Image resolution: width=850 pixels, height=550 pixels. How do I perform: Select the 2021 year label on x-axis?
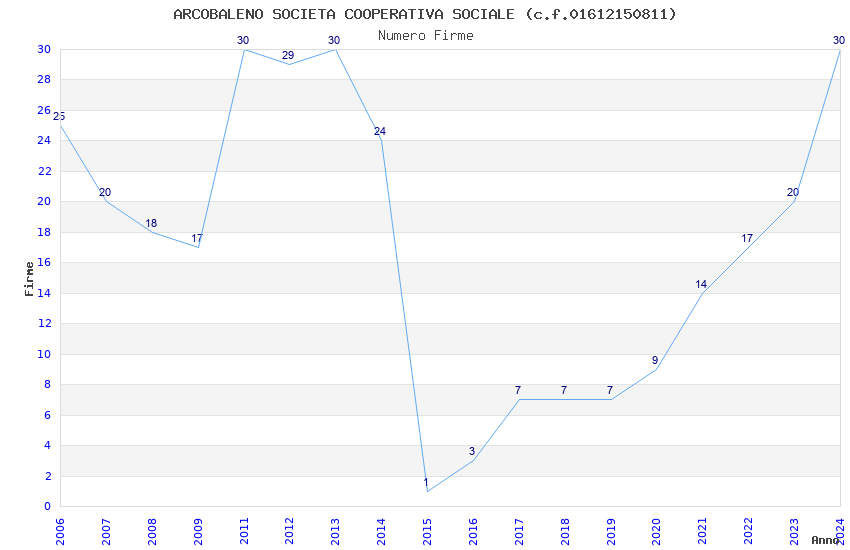point(703,531)
